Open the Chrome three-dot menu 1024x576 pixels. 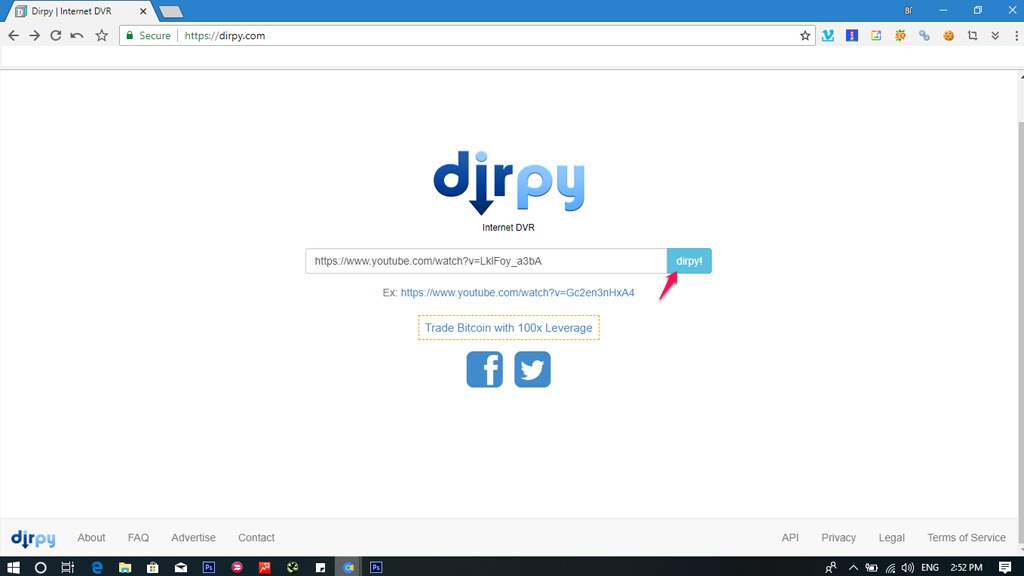coord(1016,35)
